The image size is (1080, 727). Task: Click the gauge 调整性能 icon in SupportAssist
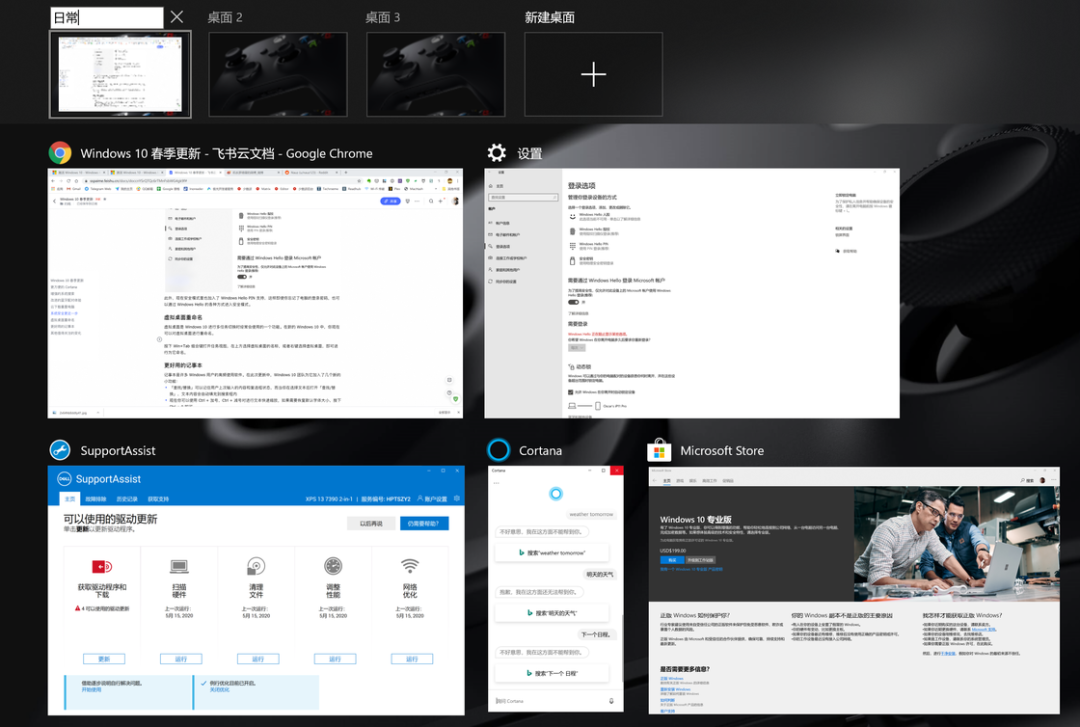pyautogui.click(x=333, y=566)
